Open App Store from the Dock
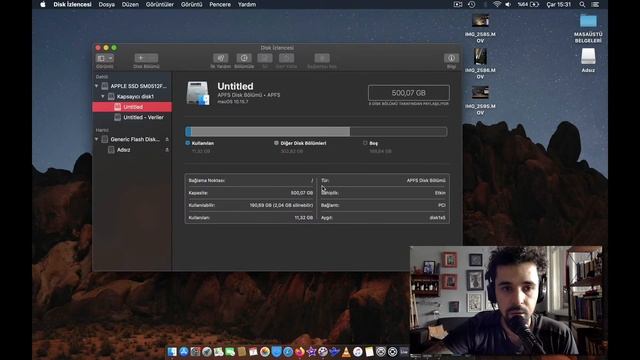 click(x=184, y=351)
